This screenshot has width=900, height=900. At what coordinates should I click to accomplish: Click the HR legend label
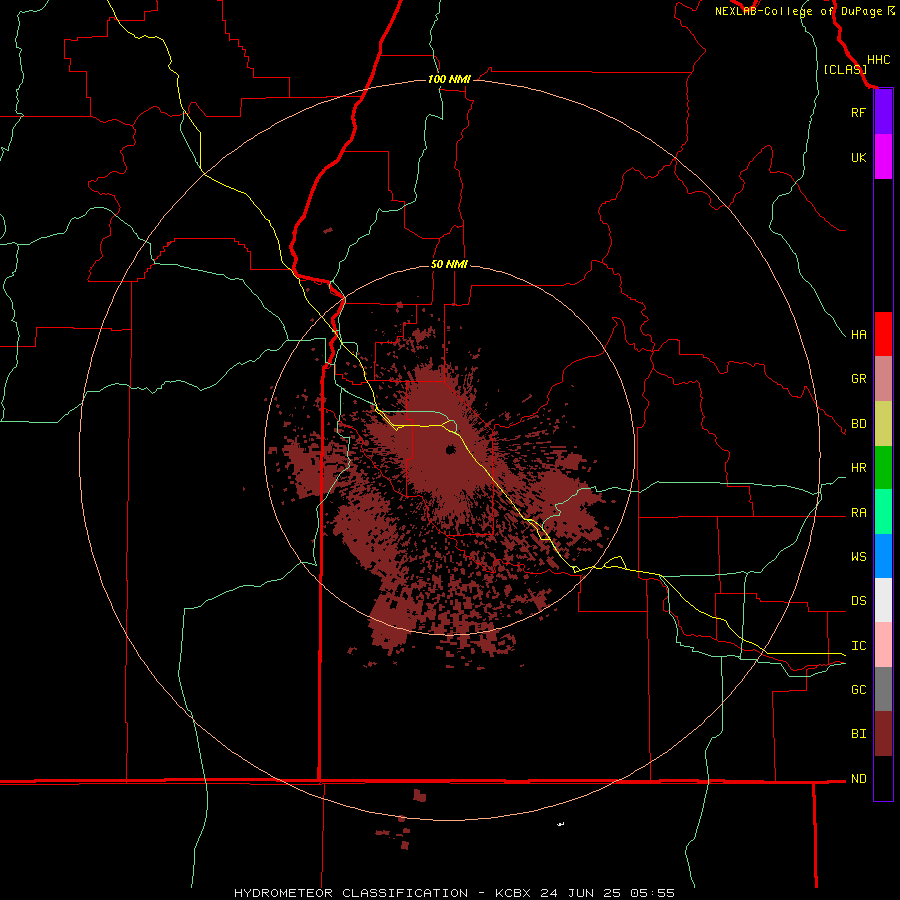858,468
